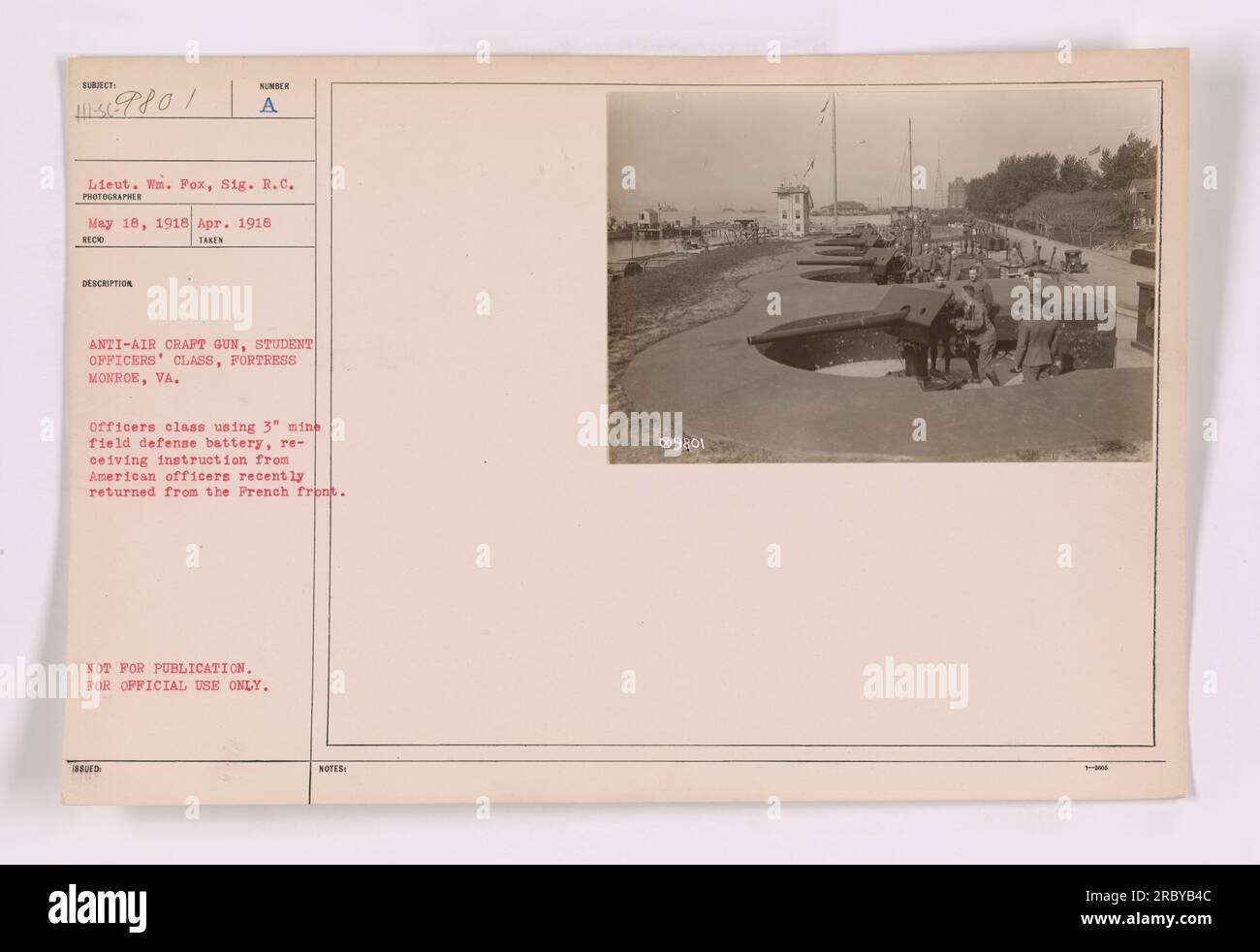This screenshot has width=1260, height=952.
Task: Click the stamp "NOT FOR PUBLICATION."
Action: click(171, 668)
